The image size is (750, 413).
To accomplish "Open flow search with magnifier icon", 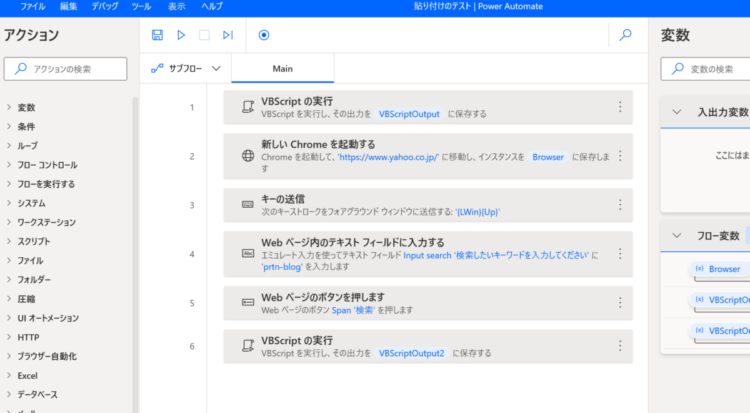I will tap(626, 35).
